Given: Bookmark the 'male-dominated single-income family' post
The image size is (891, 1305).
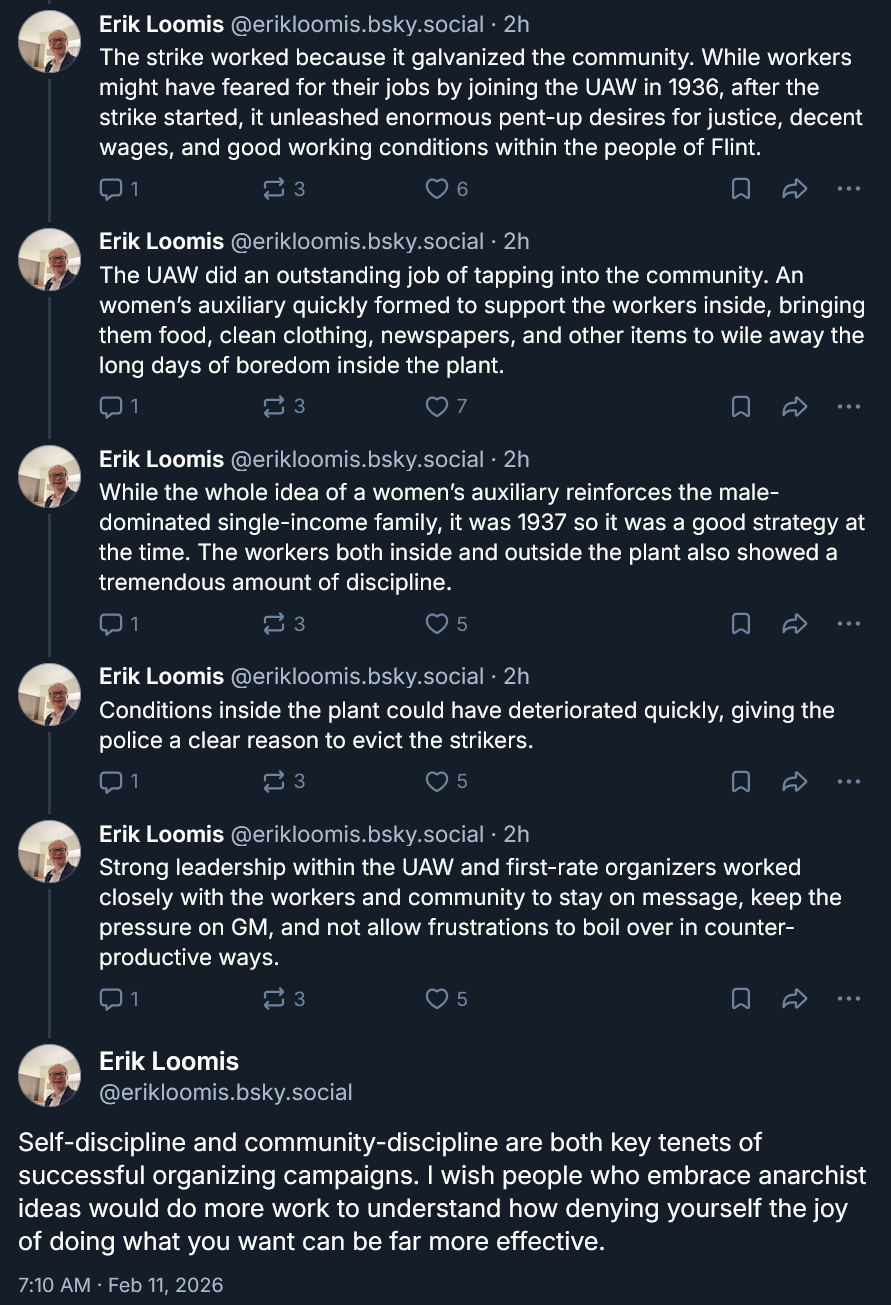Looking at the screenshot, I should pos(741,624).
